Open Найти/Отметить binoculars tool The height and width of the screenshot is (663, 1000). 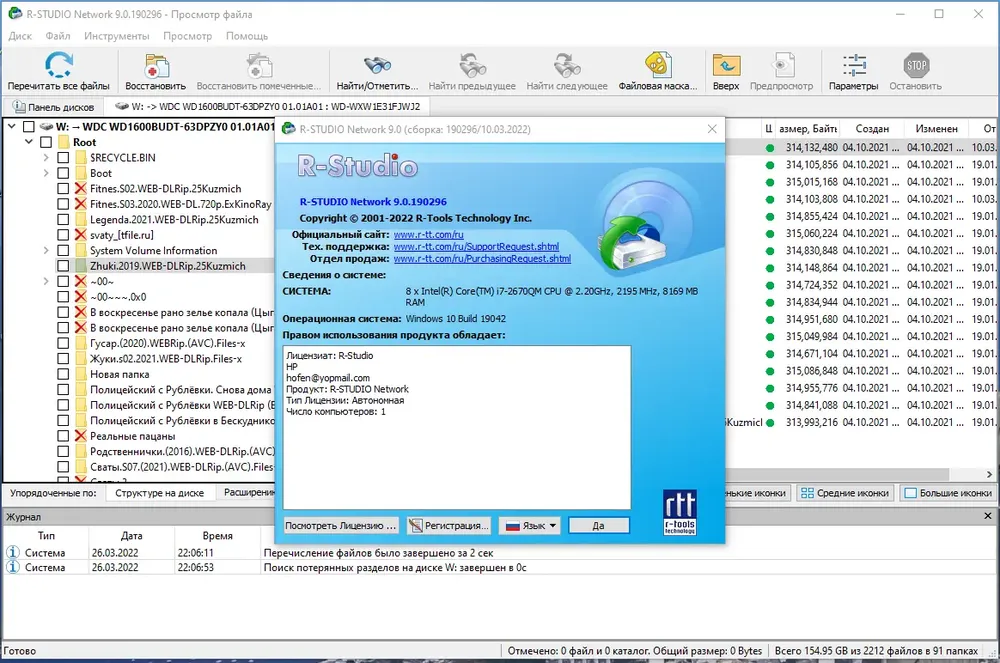[377, 66]
